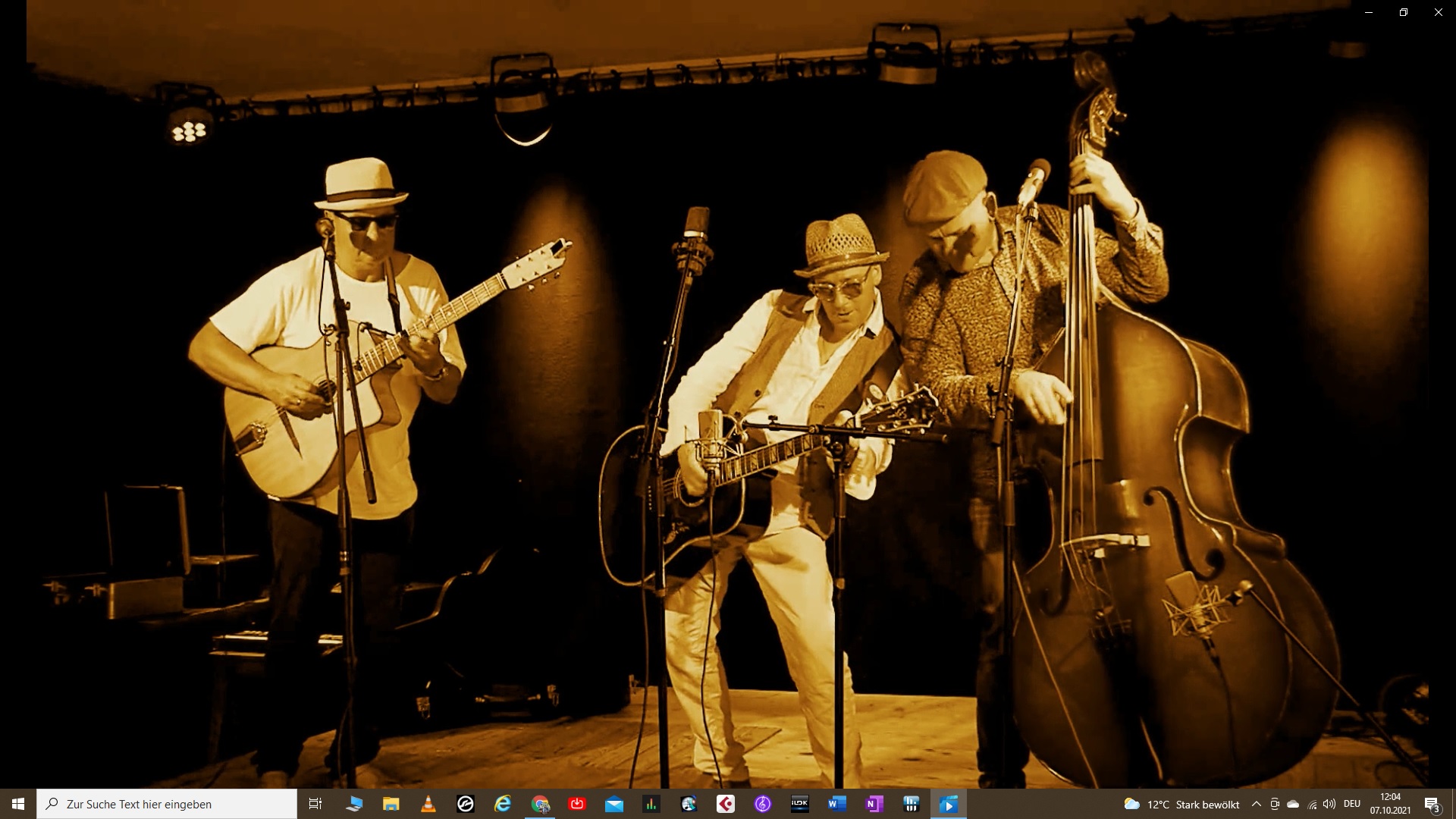1456x819 pixels.
Task: Launch Microsoft Word from the taskbar
Action: coord(837,804)
